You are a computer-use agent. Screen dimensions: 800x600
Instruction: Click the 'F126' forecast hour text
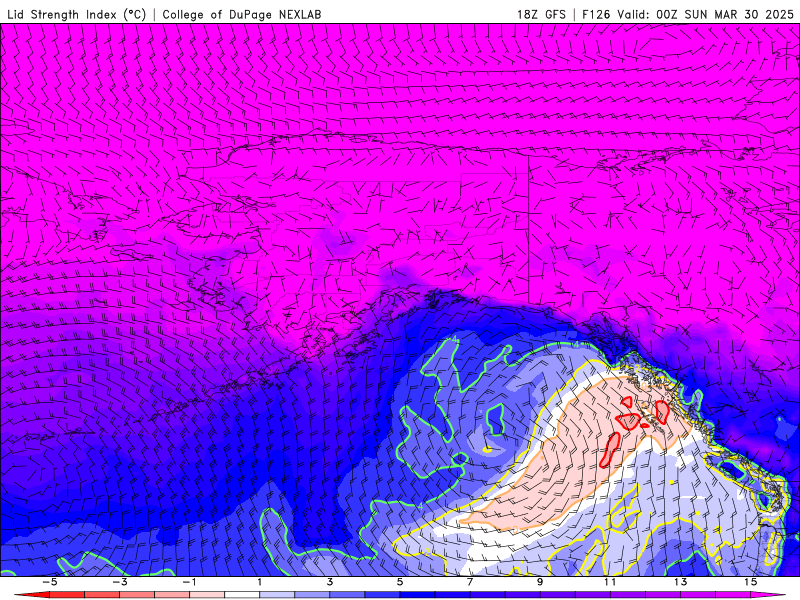tap(596, 14)
